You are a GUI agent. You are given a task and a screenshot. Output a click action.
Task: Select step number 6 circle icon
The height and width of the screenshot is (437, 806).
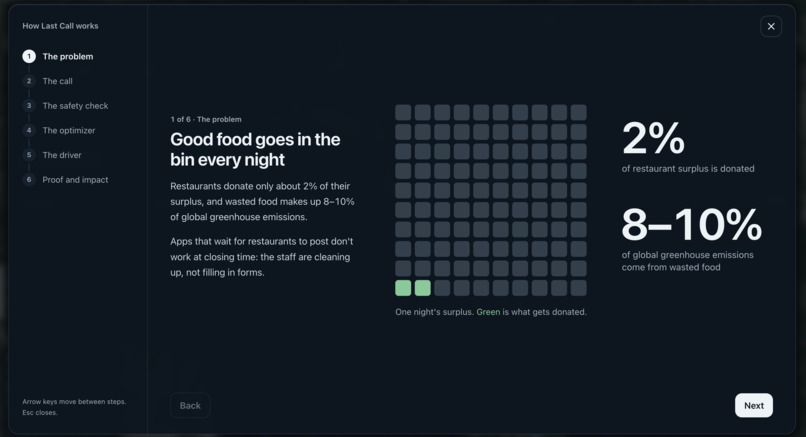click(x=29, y=179)
